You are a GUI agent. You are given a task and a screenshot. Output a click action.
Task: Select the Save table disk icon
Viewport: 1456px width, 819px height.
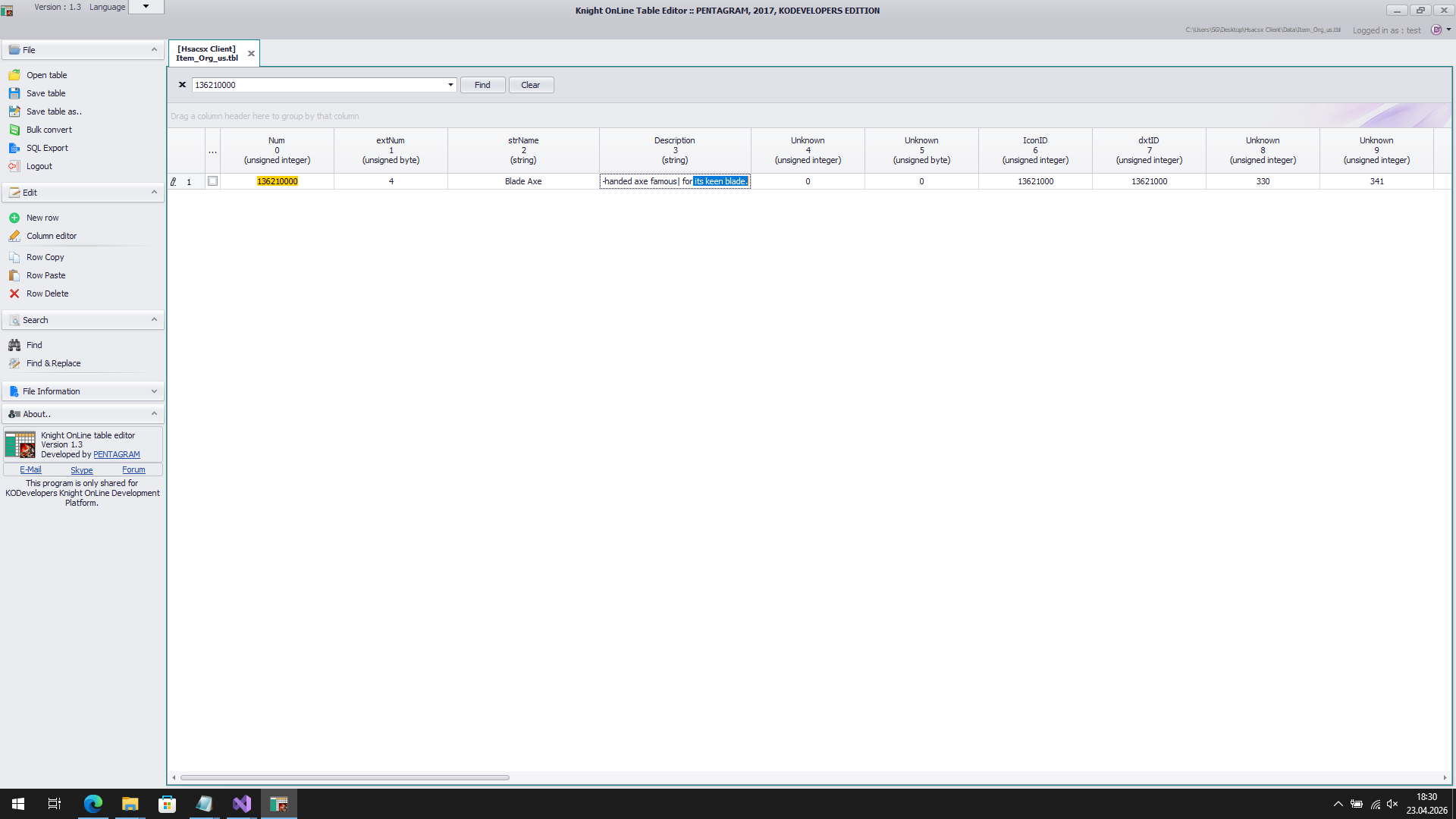14,93
